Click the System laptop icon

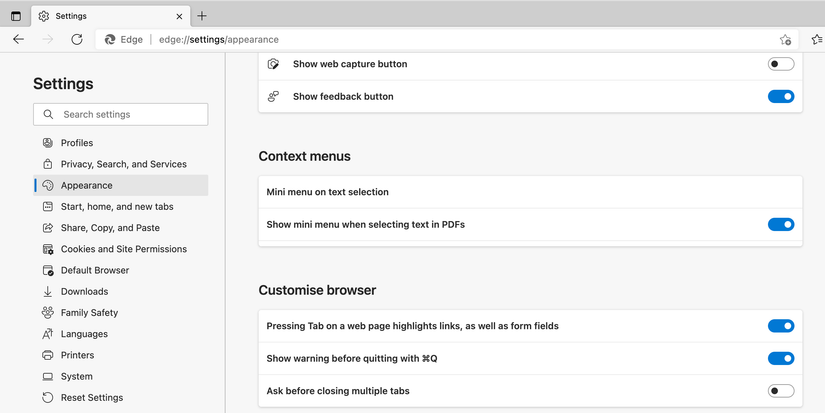tap(48, 377)
